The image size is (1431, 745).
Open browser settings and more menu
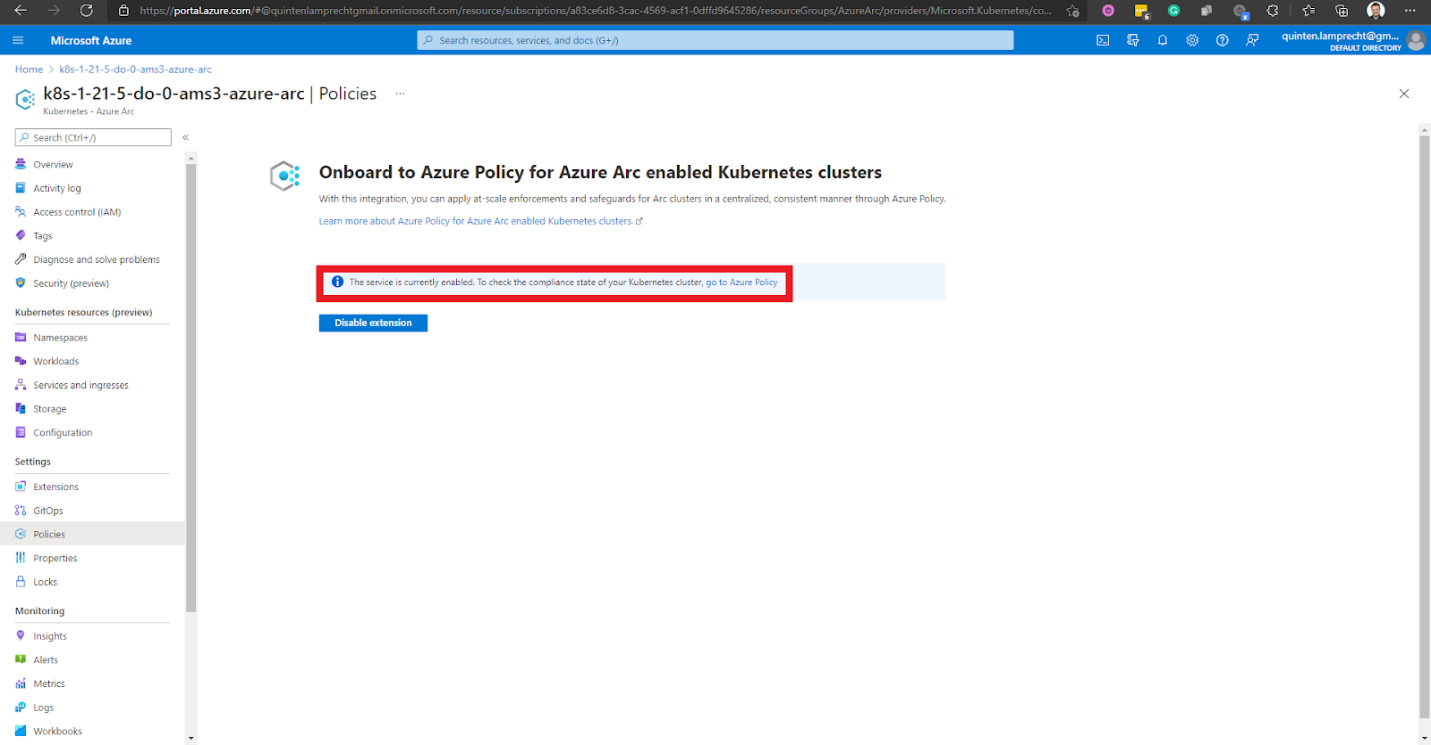tap(1410, 10)
